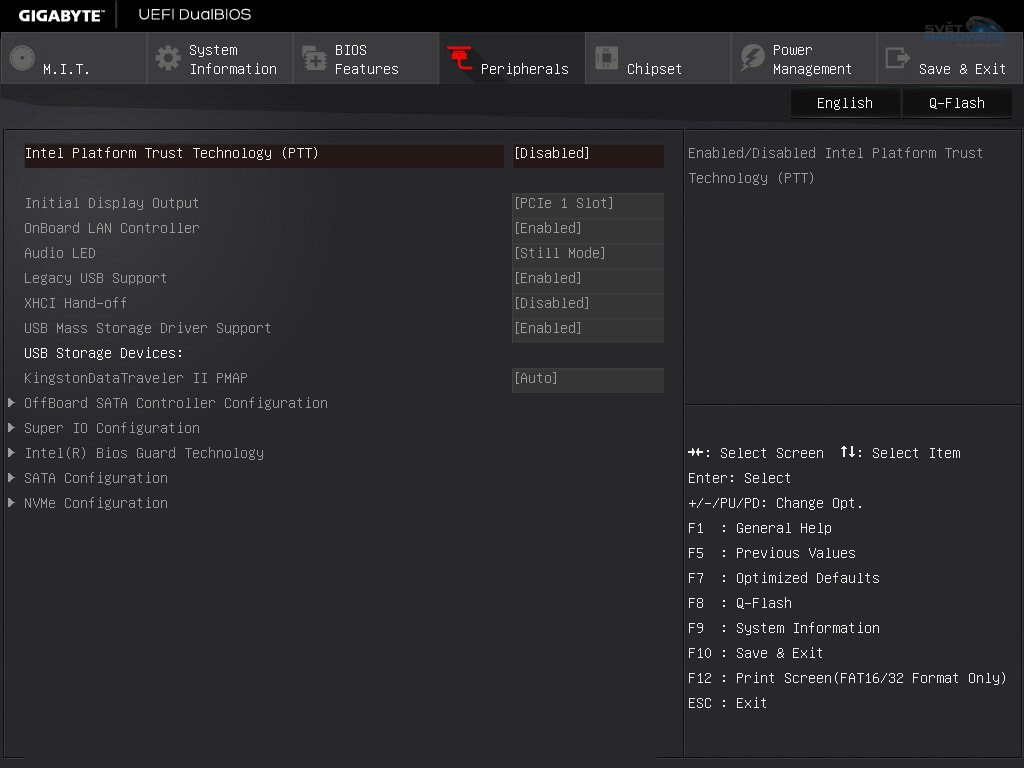Select KingstonDataTraveler II PMAP Auto field

tap(587, 379)
